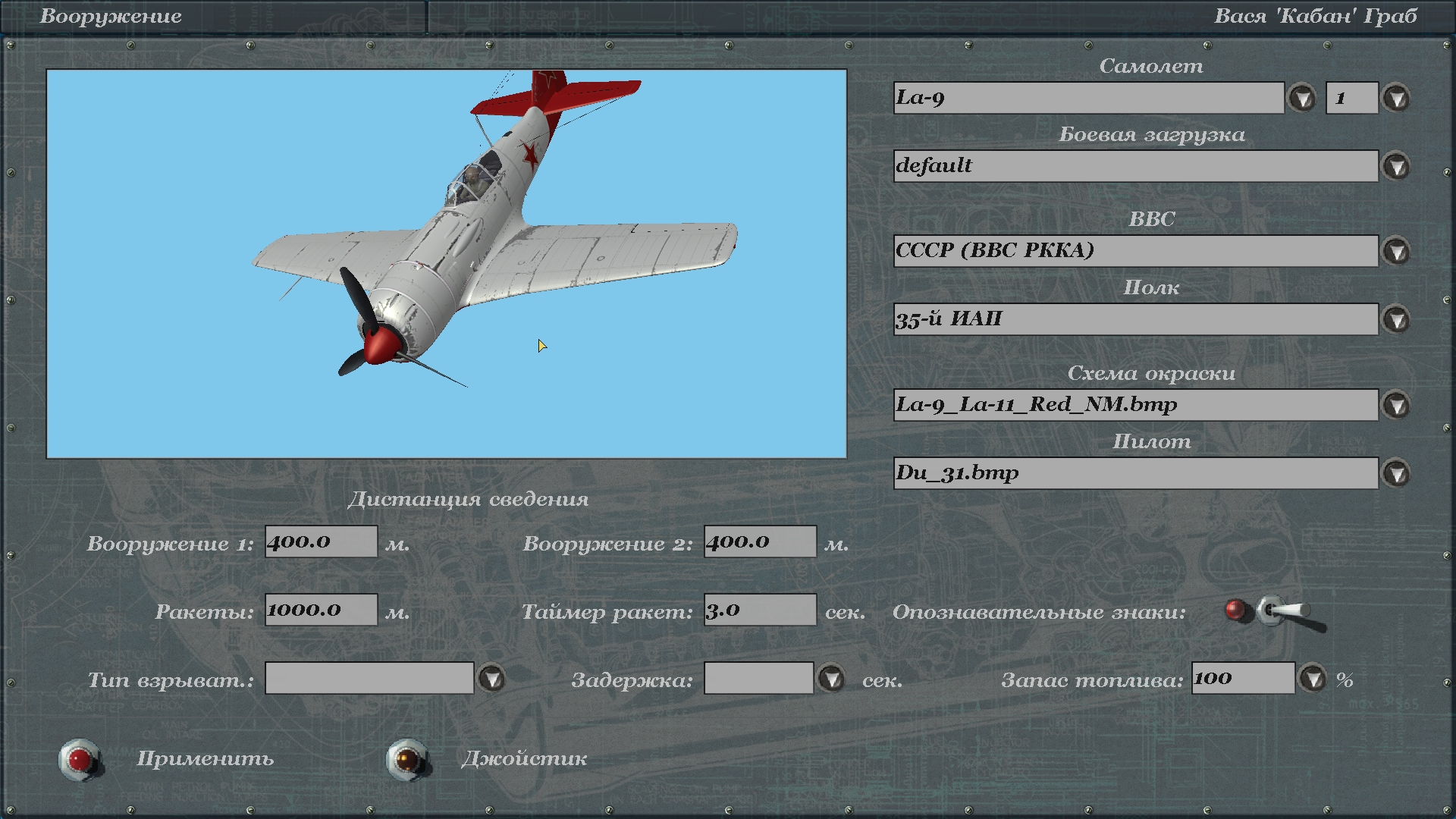The height and width of the screenshot is (819, 1456).
Task: Open the Тип взрыват. dropdown arrow
Action: tap(492, 679)
